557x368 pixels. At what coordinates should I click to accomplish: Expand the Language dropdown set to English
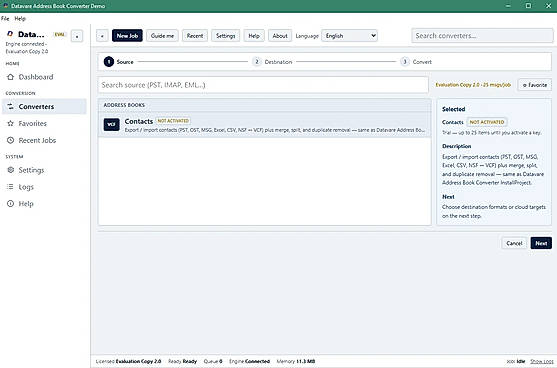tap(350, 36)
